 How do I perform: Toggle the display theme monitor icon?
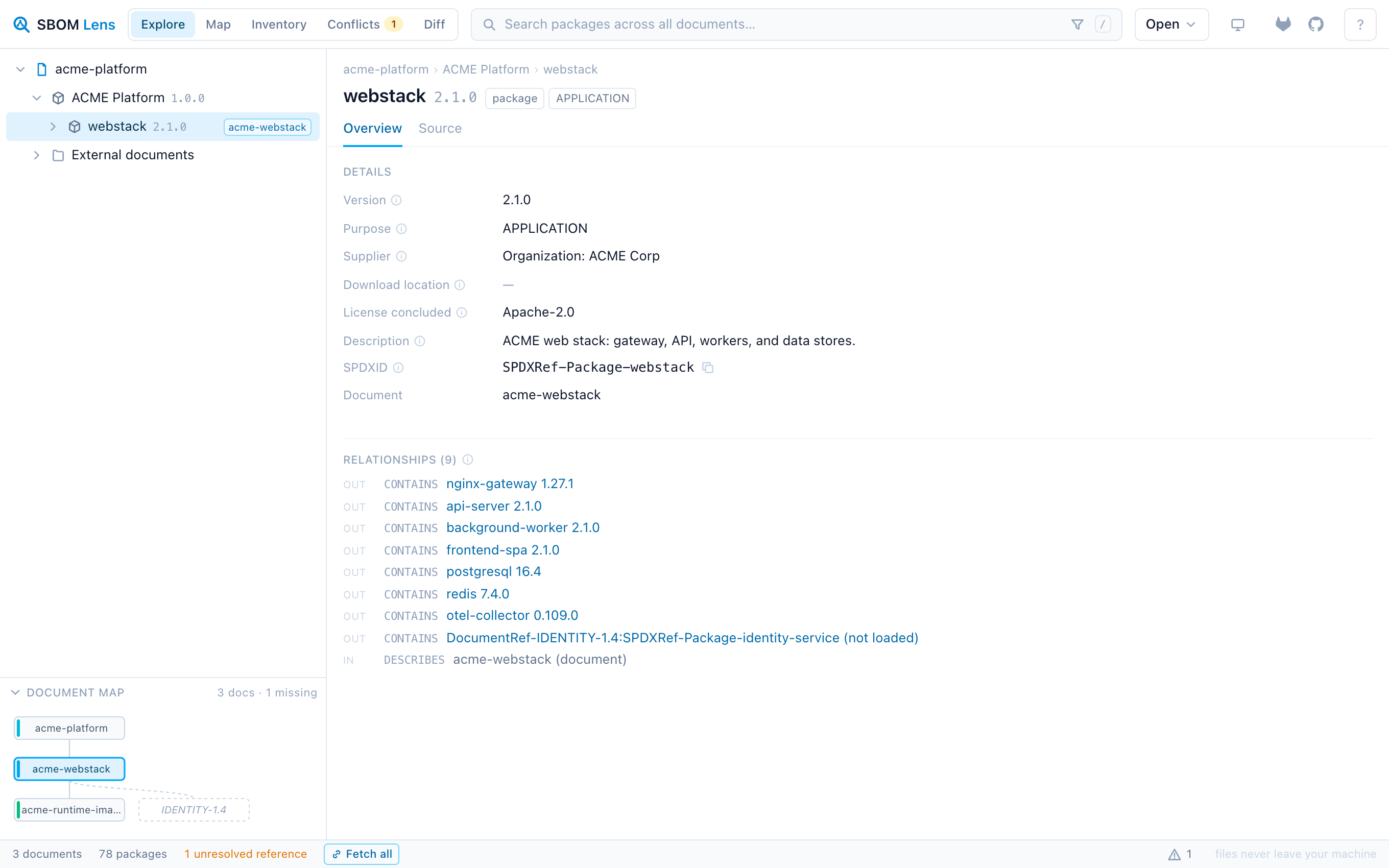coord(1237,24)
